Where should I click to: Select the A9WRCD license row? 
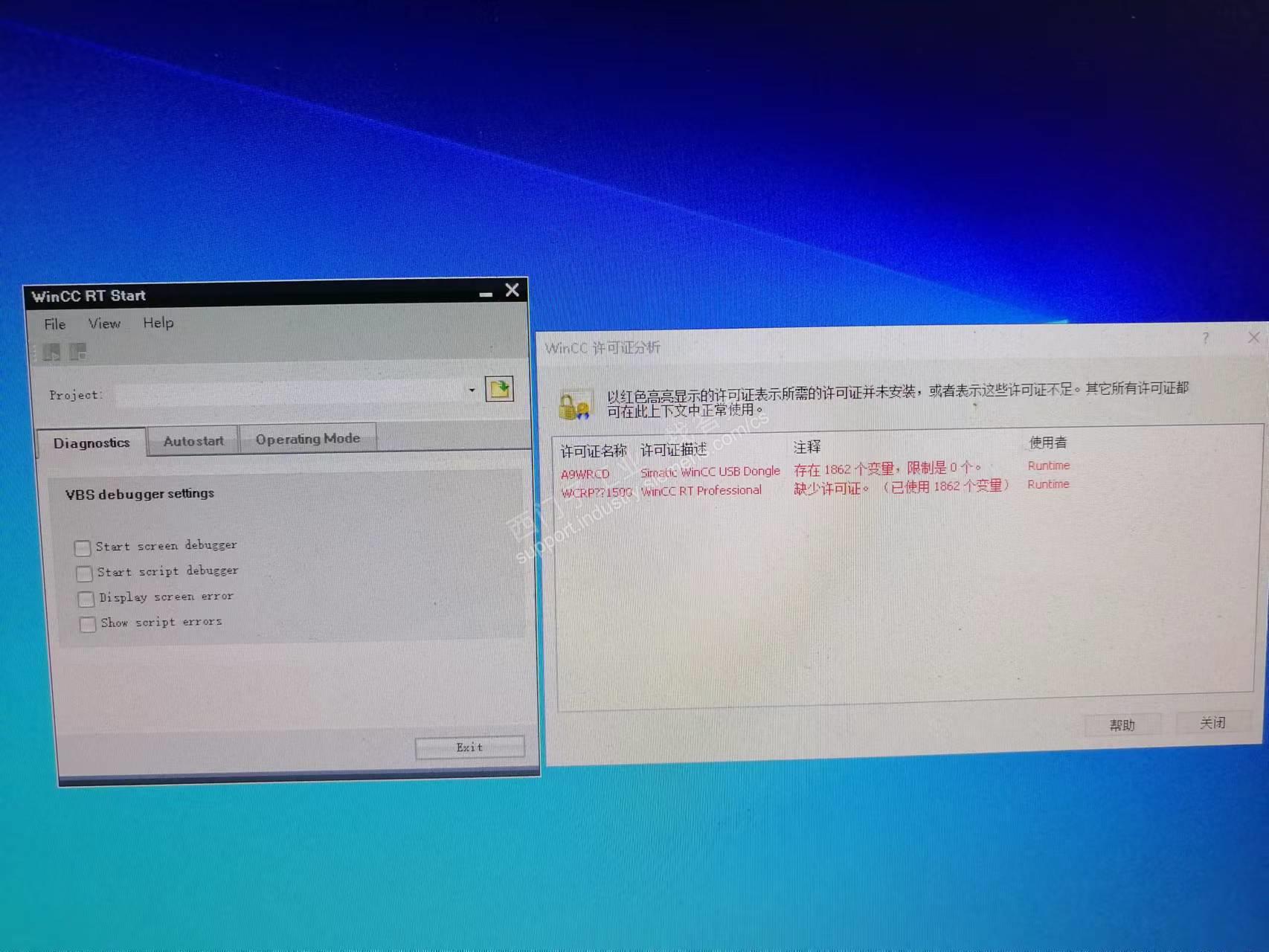[x=815, y=470]
